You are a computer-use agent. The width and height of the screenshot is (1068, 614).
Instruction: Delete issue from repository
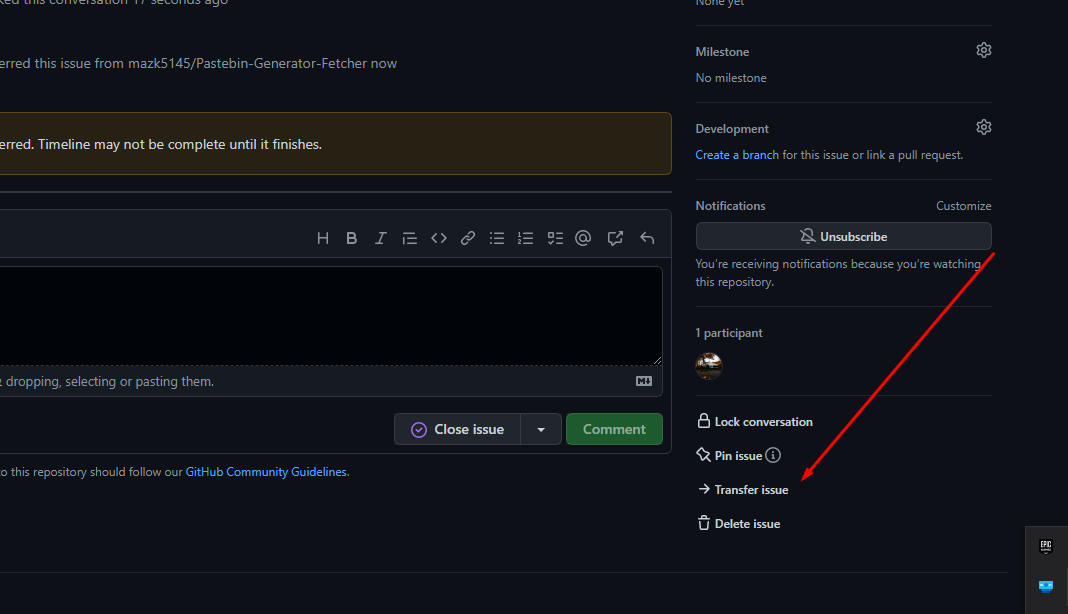(x=739, y=523)
